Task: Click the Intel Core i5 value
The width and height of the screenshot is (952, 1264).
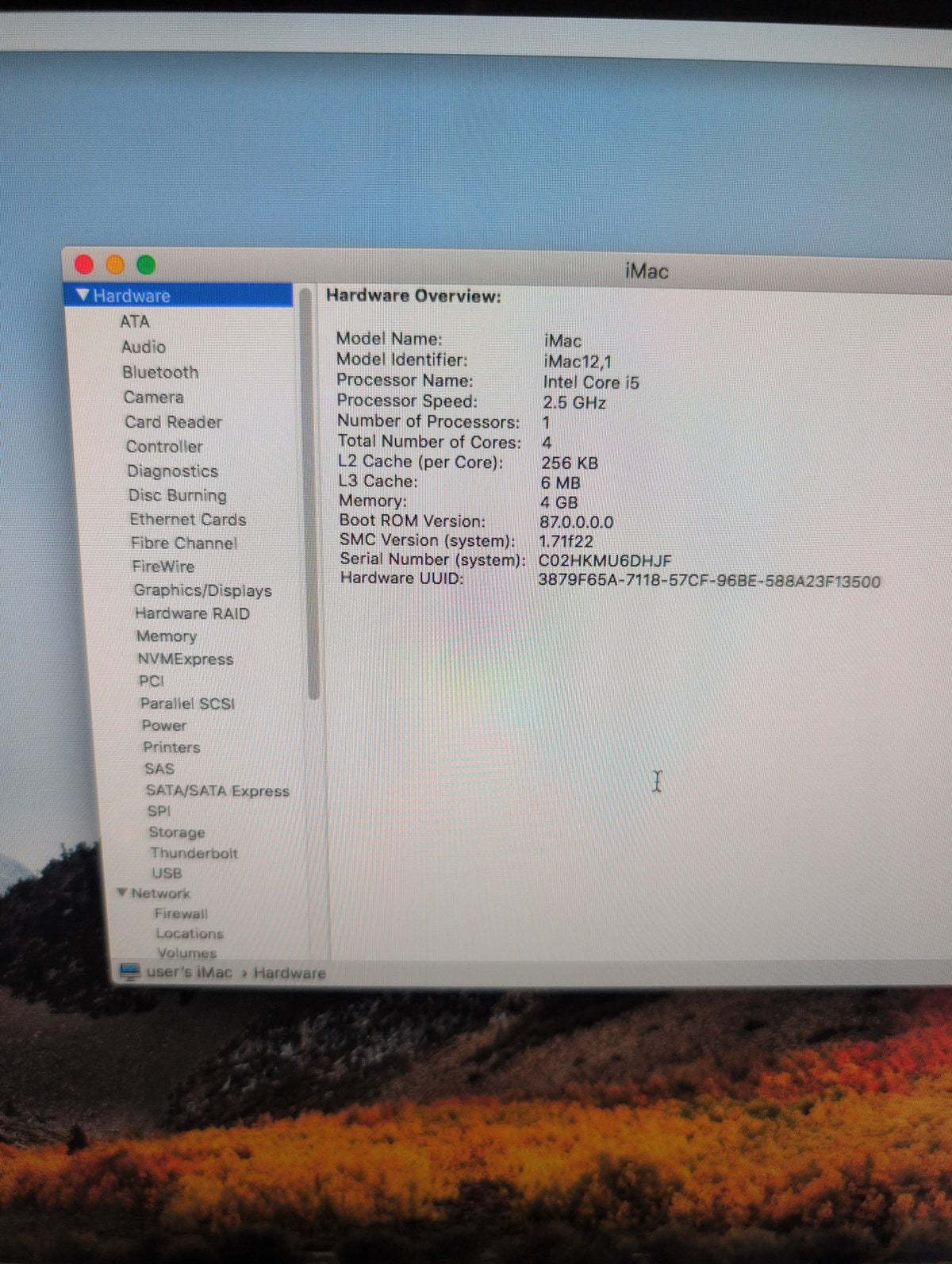Action: click(x=591, y=382)
